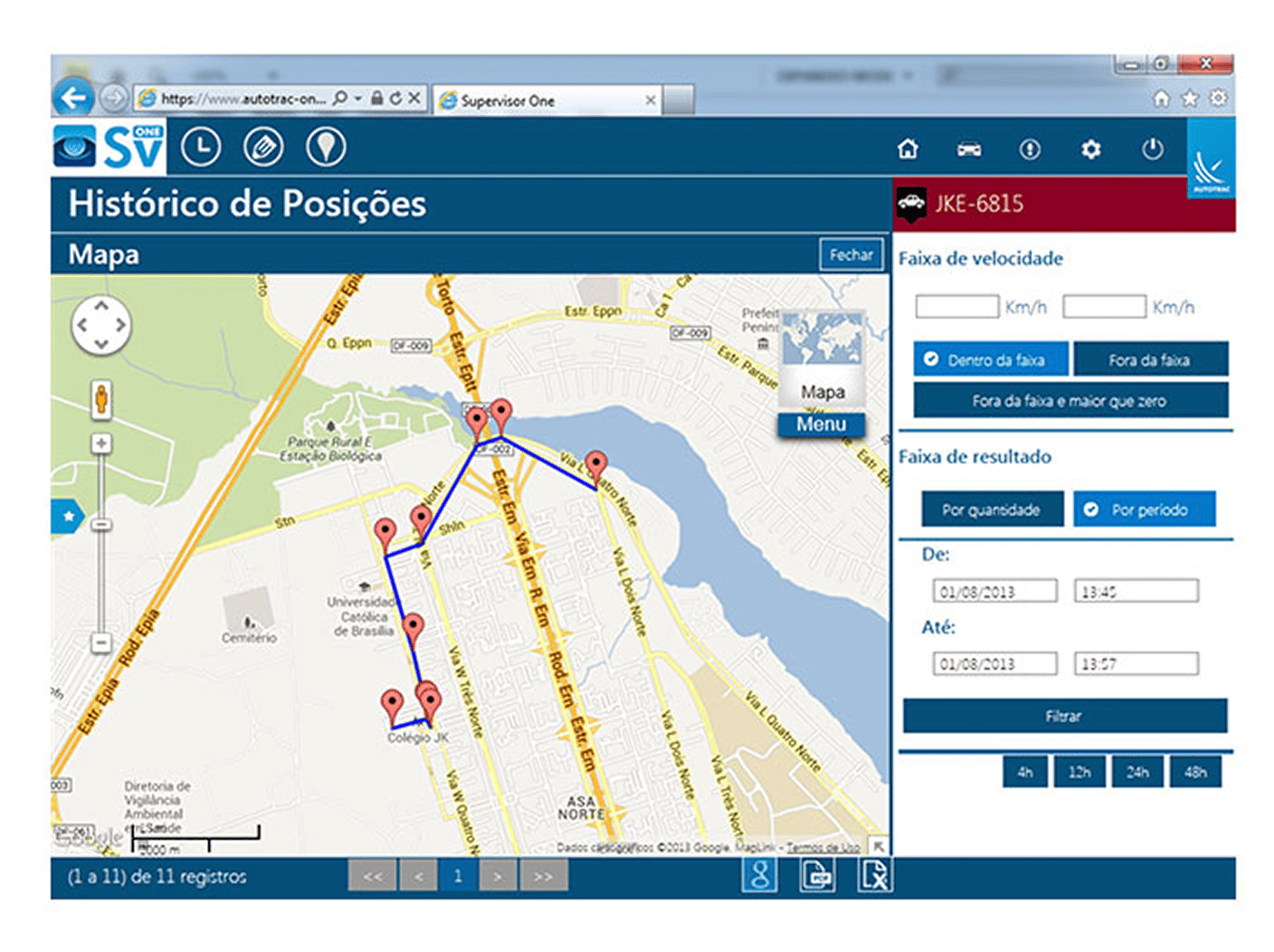Open the vehicles car icon

[x=969, y=149]
